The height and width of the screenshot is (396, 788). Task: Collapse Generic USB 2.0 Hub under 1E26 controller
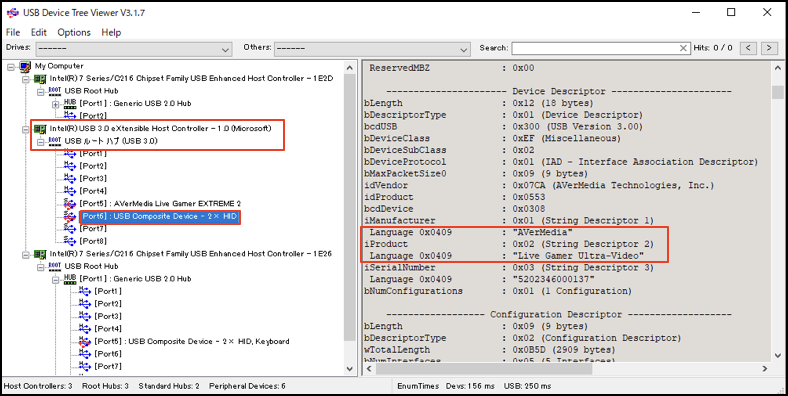(56, 279)
